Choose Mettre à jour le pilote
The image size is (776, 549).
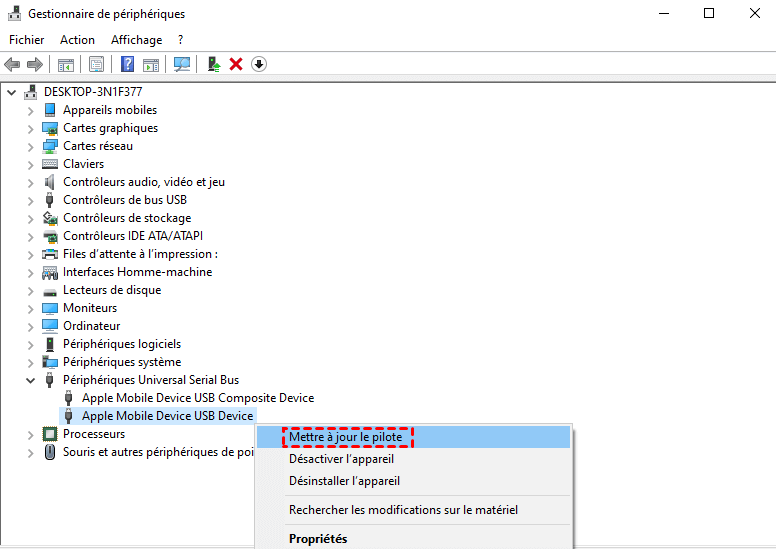tap(346, 437)
